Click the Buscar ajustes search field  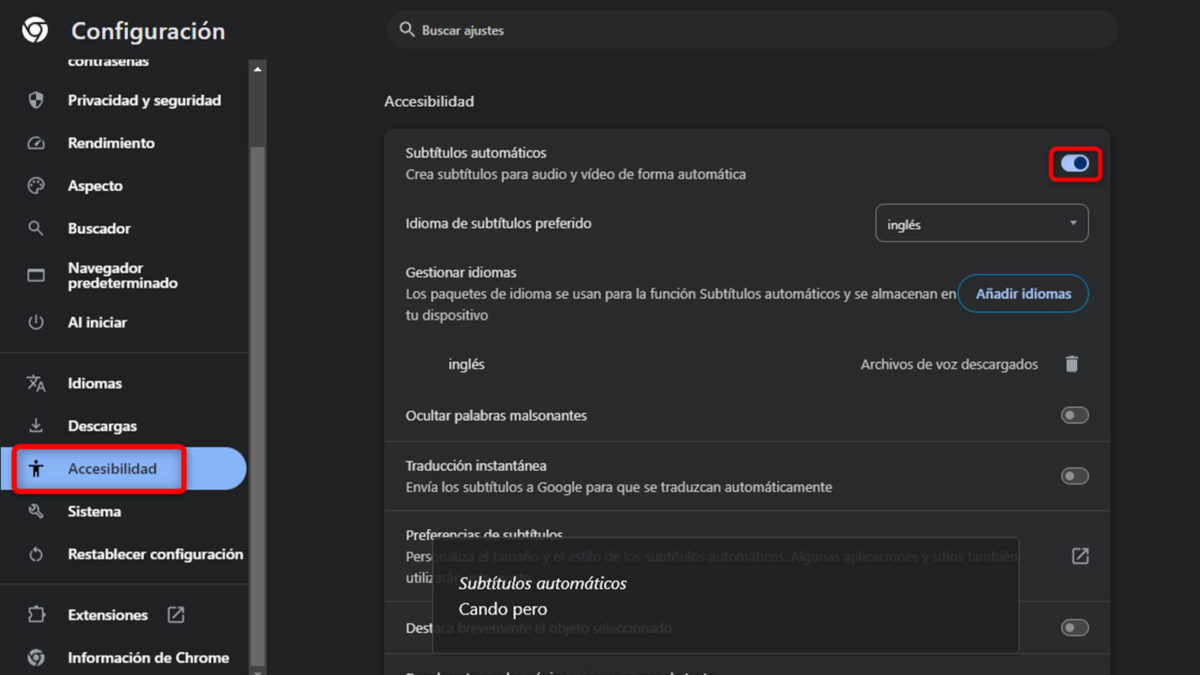(751, 30)
